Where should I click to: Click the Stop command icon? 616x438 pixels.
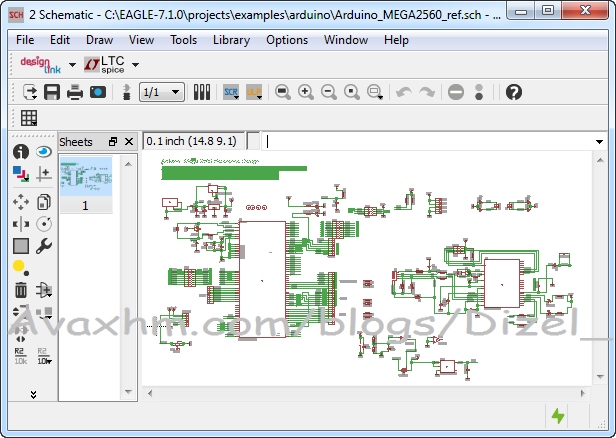[x=456, y=92]
